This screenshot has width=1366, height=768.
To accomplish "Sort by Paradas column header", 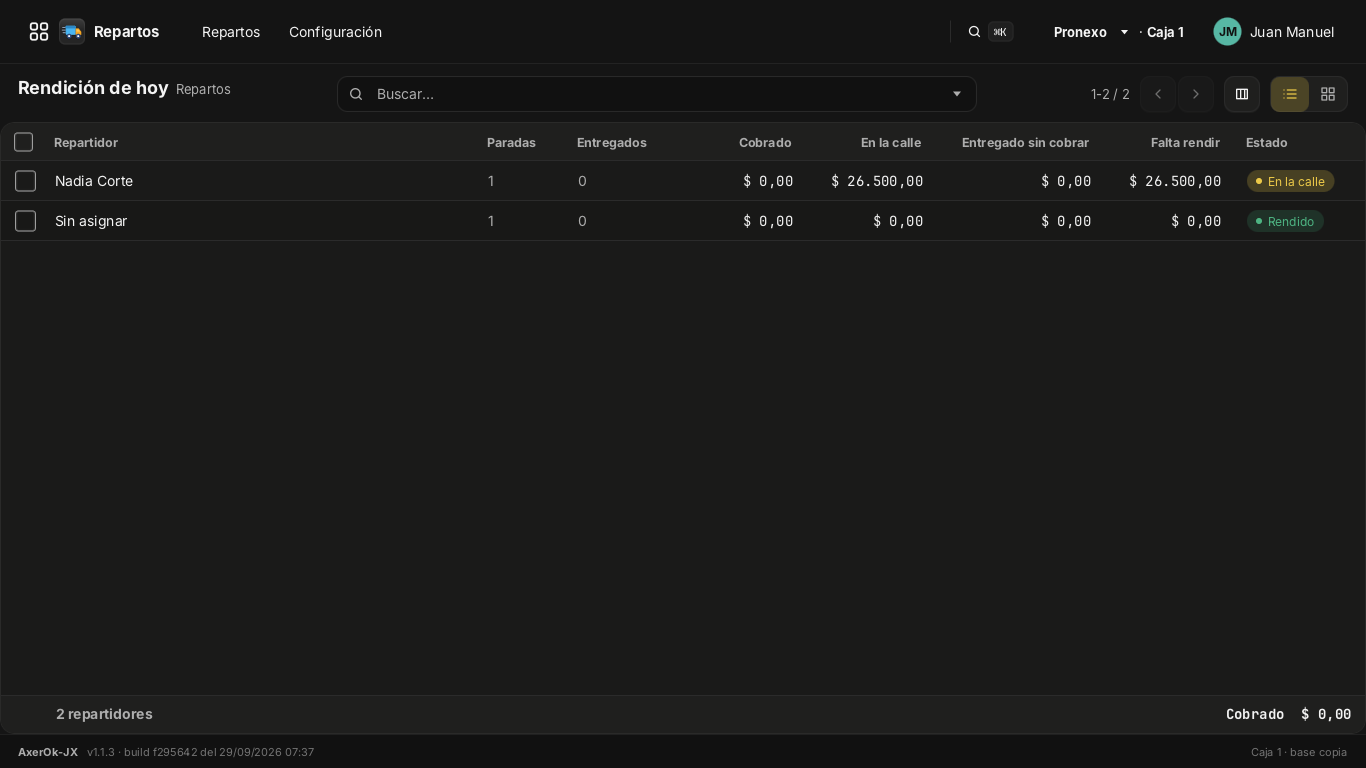I will coord(511,142).
